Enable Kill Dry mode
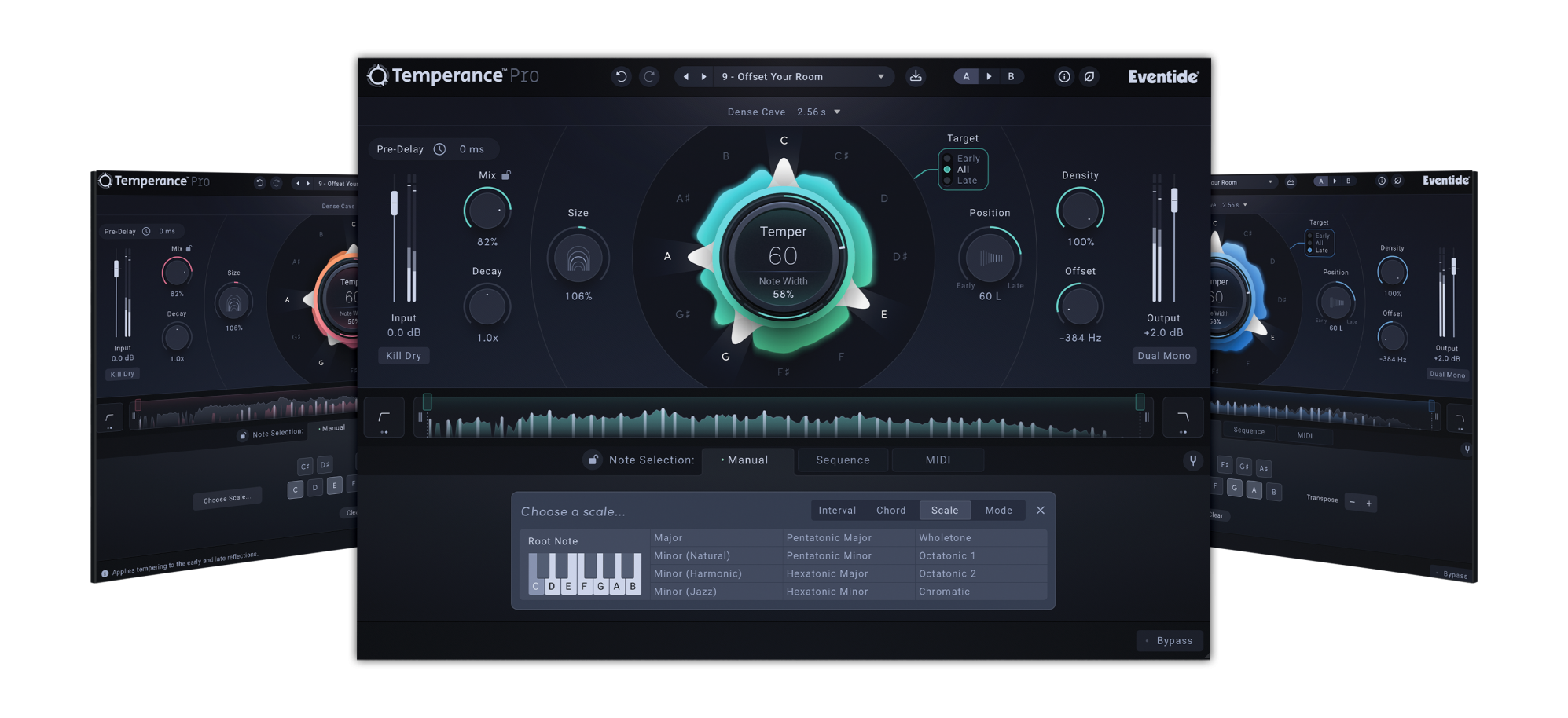 403,355
